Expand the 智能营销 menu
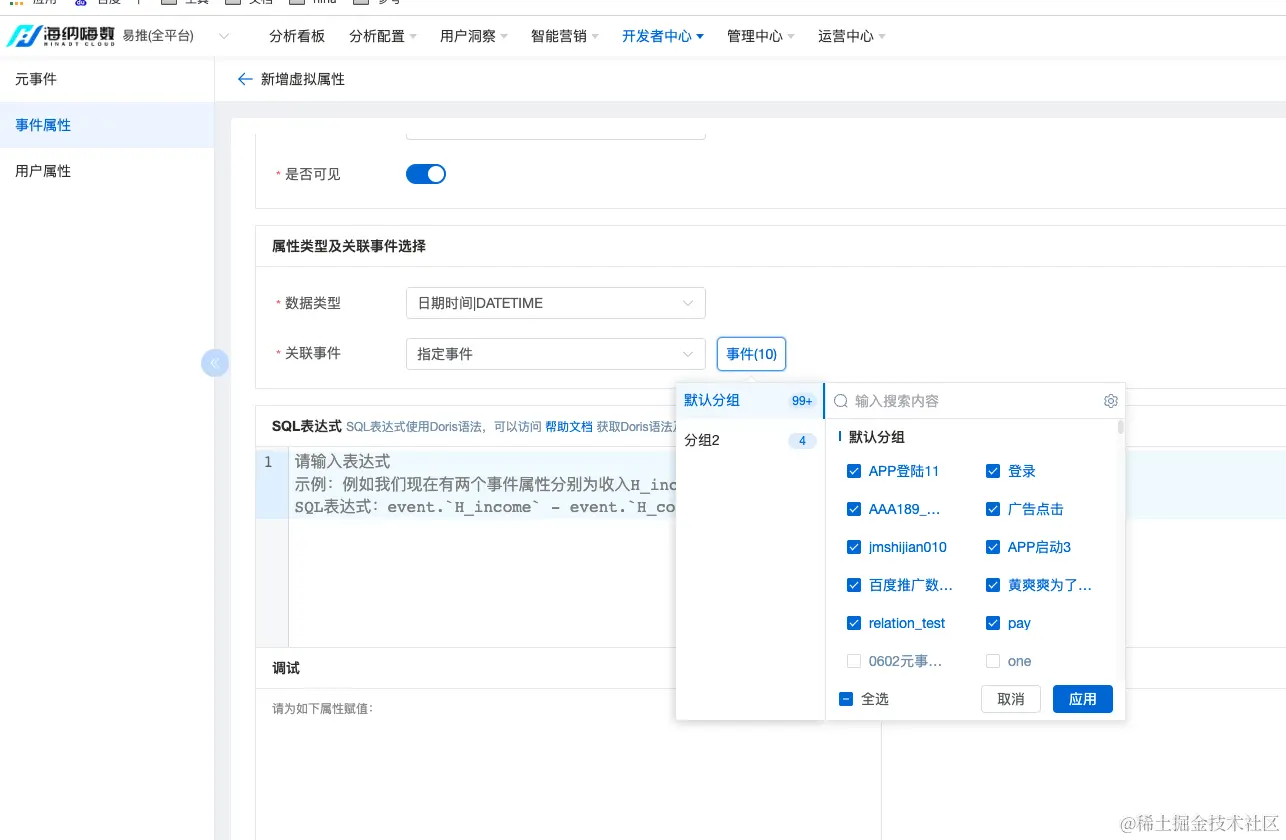This screenshot has height=840, width=1286. click(565, 36)
